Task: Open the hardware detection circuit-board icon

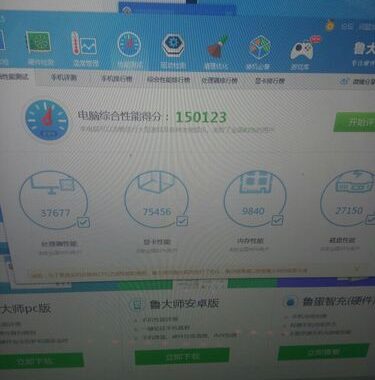Action: tap(39, 42)
